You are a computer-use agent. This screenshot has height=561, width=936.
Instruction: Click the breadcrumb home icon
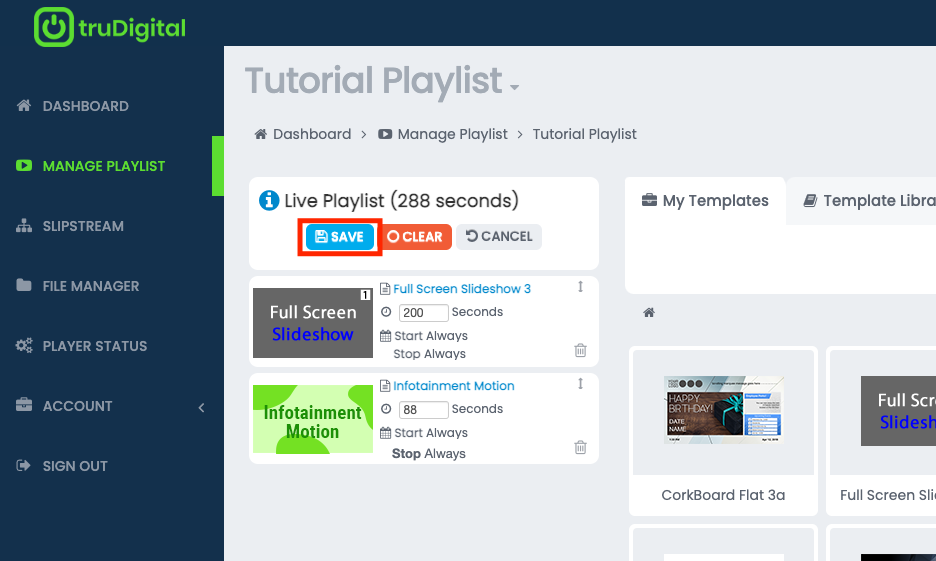pyautogui.click(x=260, y=134)
